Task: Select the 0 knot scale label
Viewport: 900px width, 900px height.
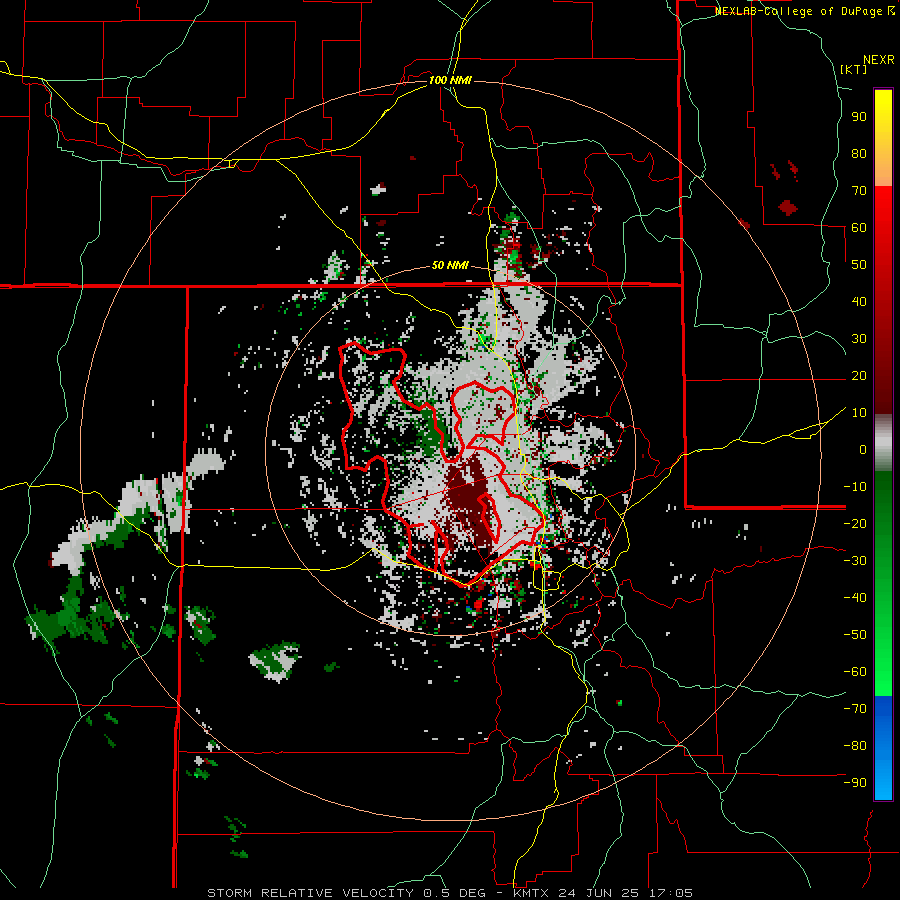Action: pos(863,450)
